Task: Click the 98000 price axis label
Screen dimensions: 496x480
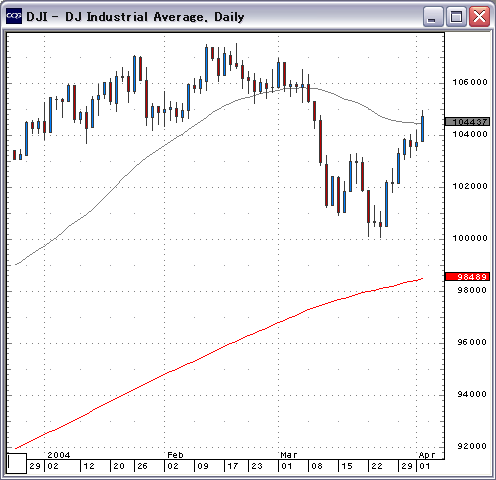Action: click(472, 290)
